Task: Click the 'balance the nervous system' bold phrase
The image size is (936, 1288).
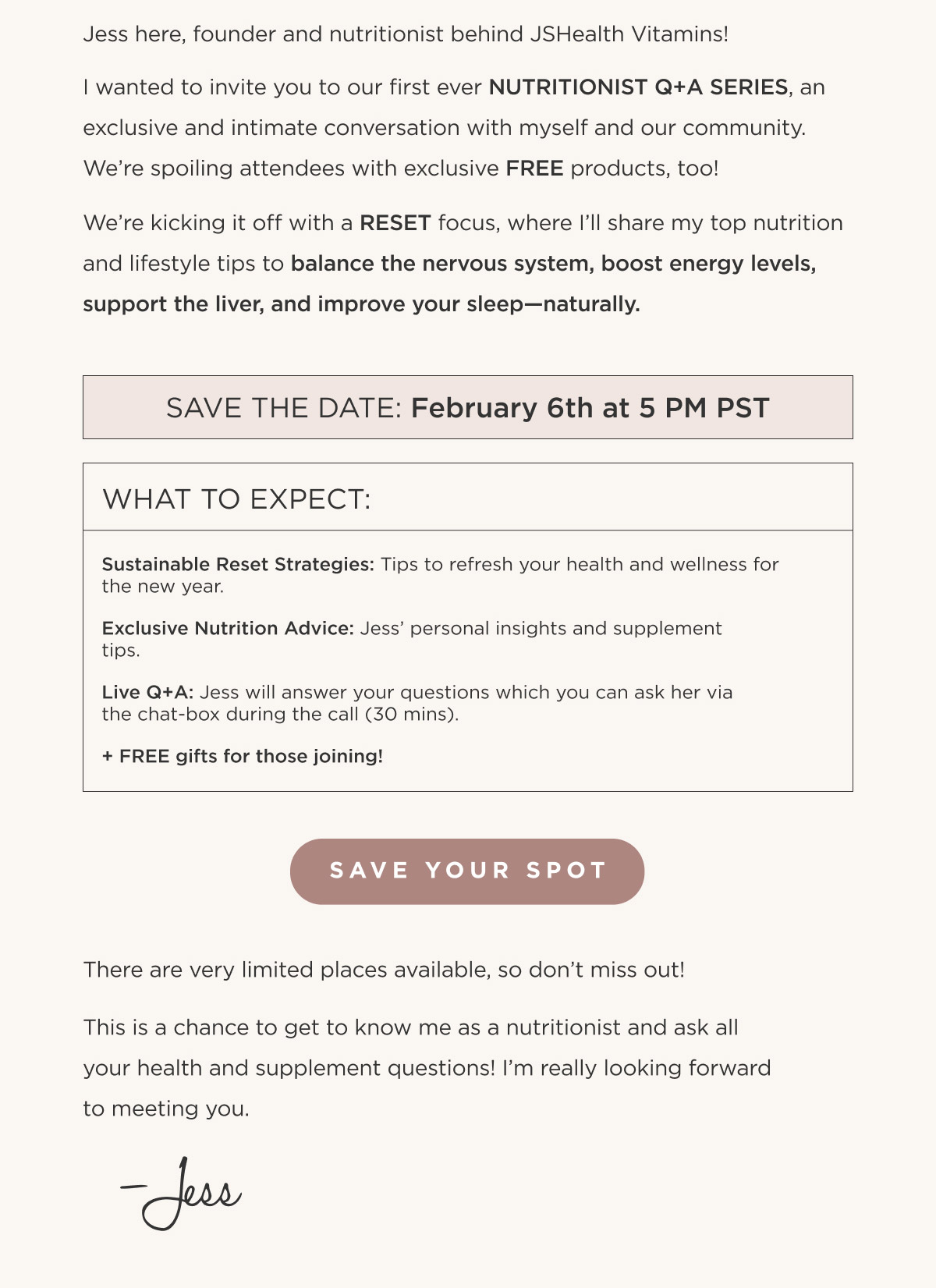Action: point(442,264)
